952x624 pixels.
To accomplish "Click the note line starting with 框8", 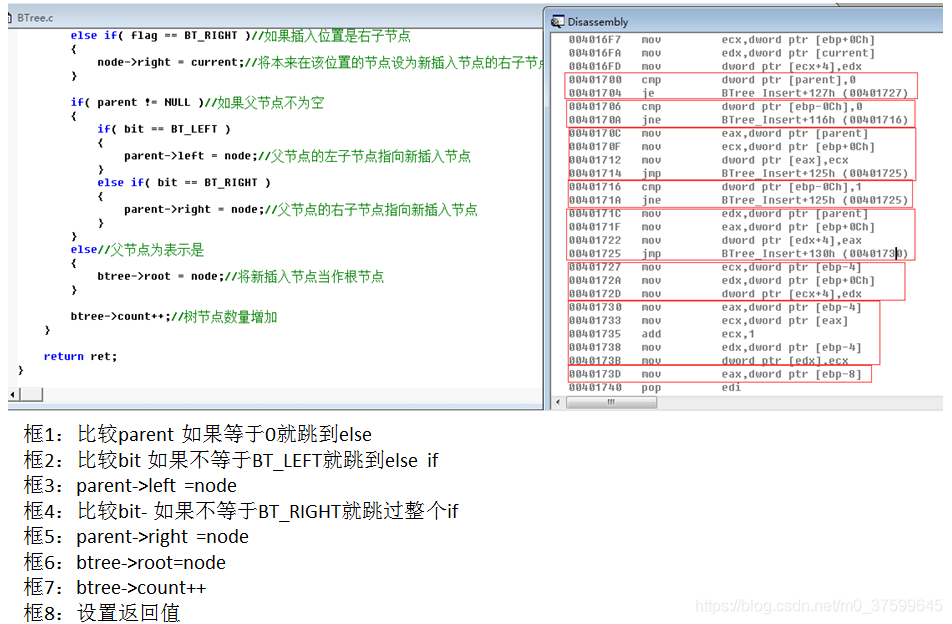I will click(102, 612).
